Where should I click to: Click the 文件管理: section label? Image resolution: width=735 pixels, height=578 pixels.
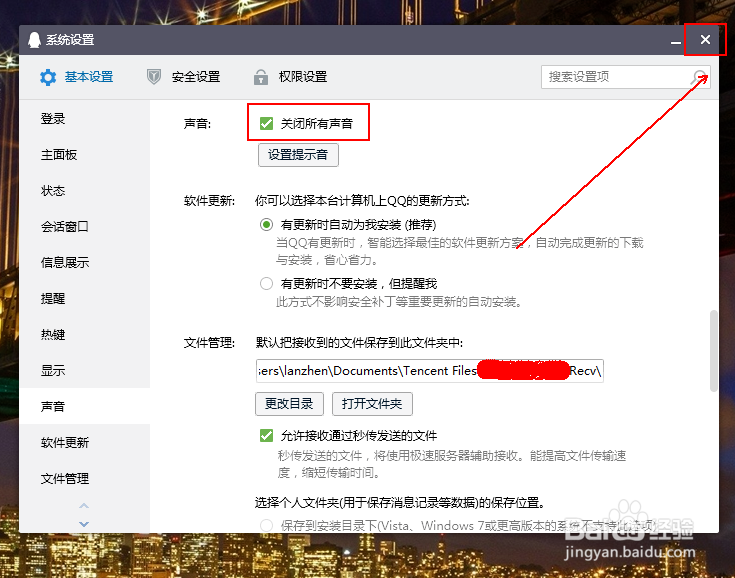point(209,343)
